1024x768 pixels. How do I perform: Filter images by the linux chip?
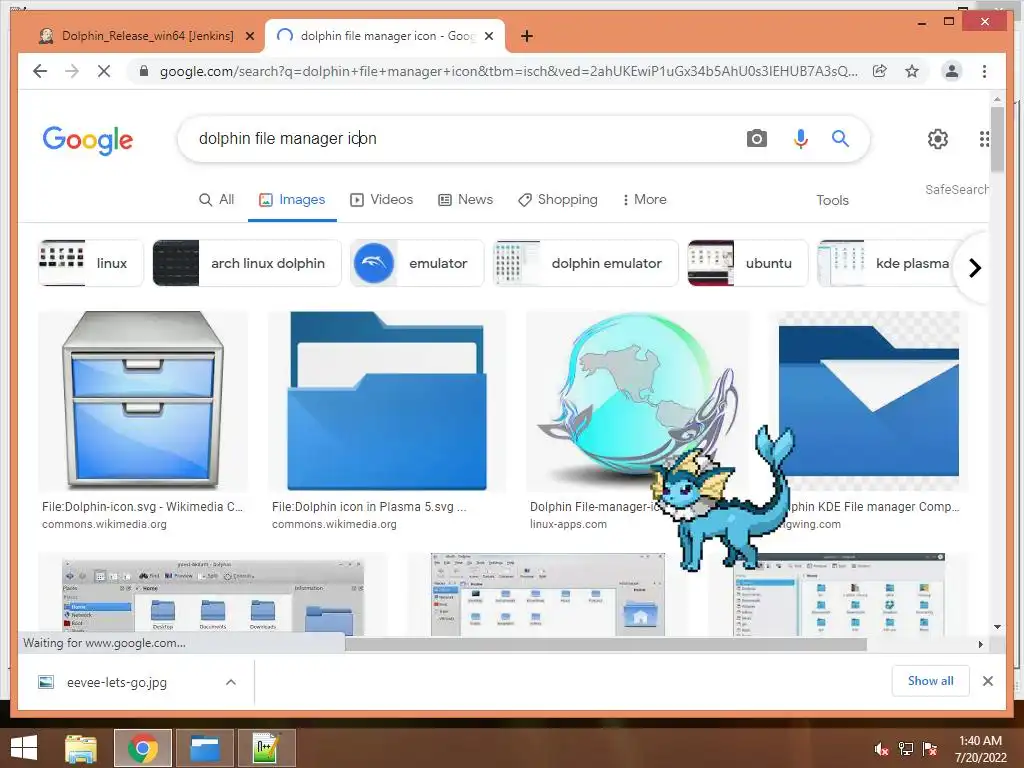coord(91,263)
